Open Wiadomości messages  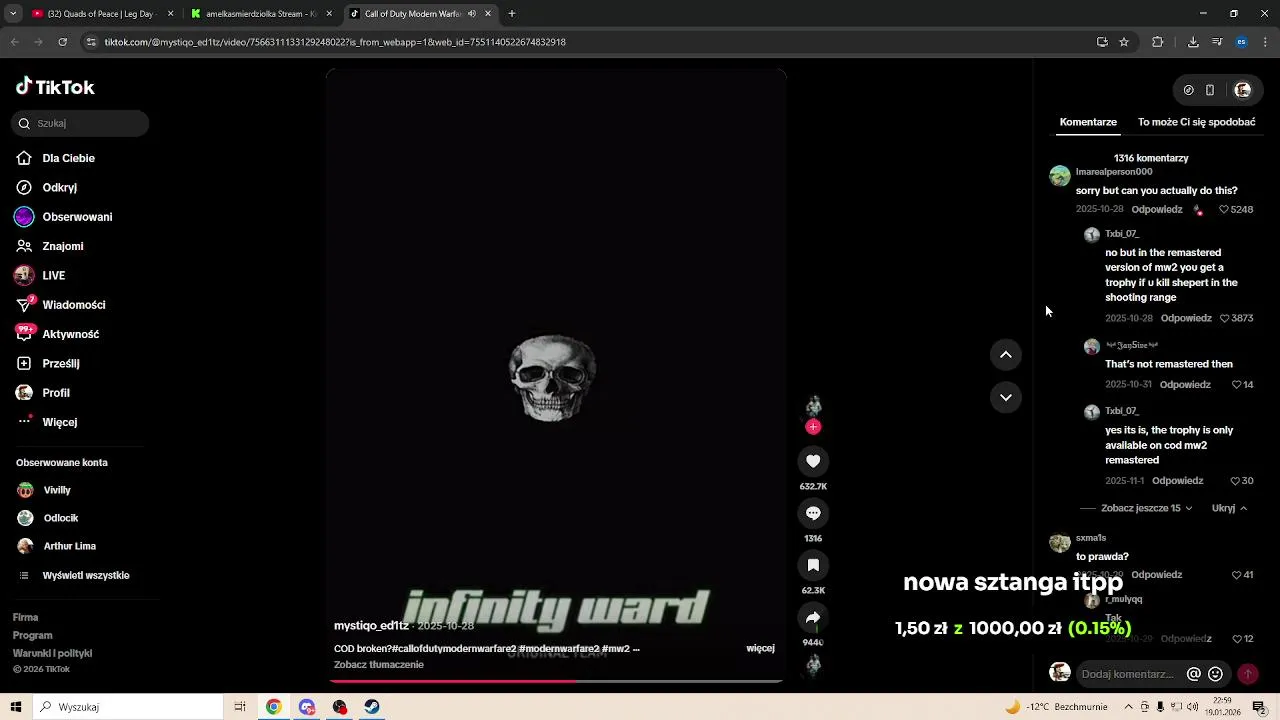tap(60, 305)
